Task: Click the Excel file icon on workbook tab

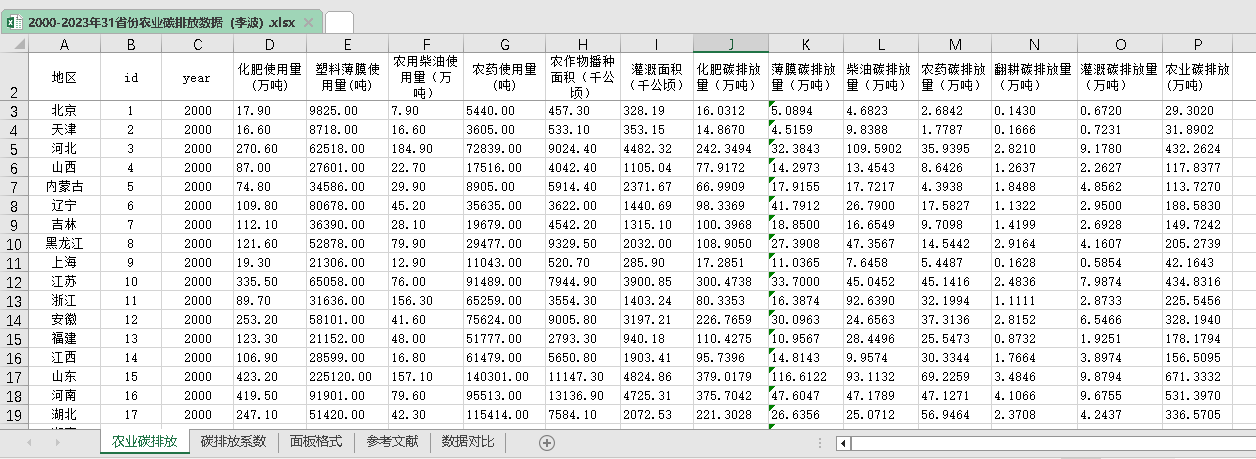Action: pyautogui.click(x=15, y=22)
